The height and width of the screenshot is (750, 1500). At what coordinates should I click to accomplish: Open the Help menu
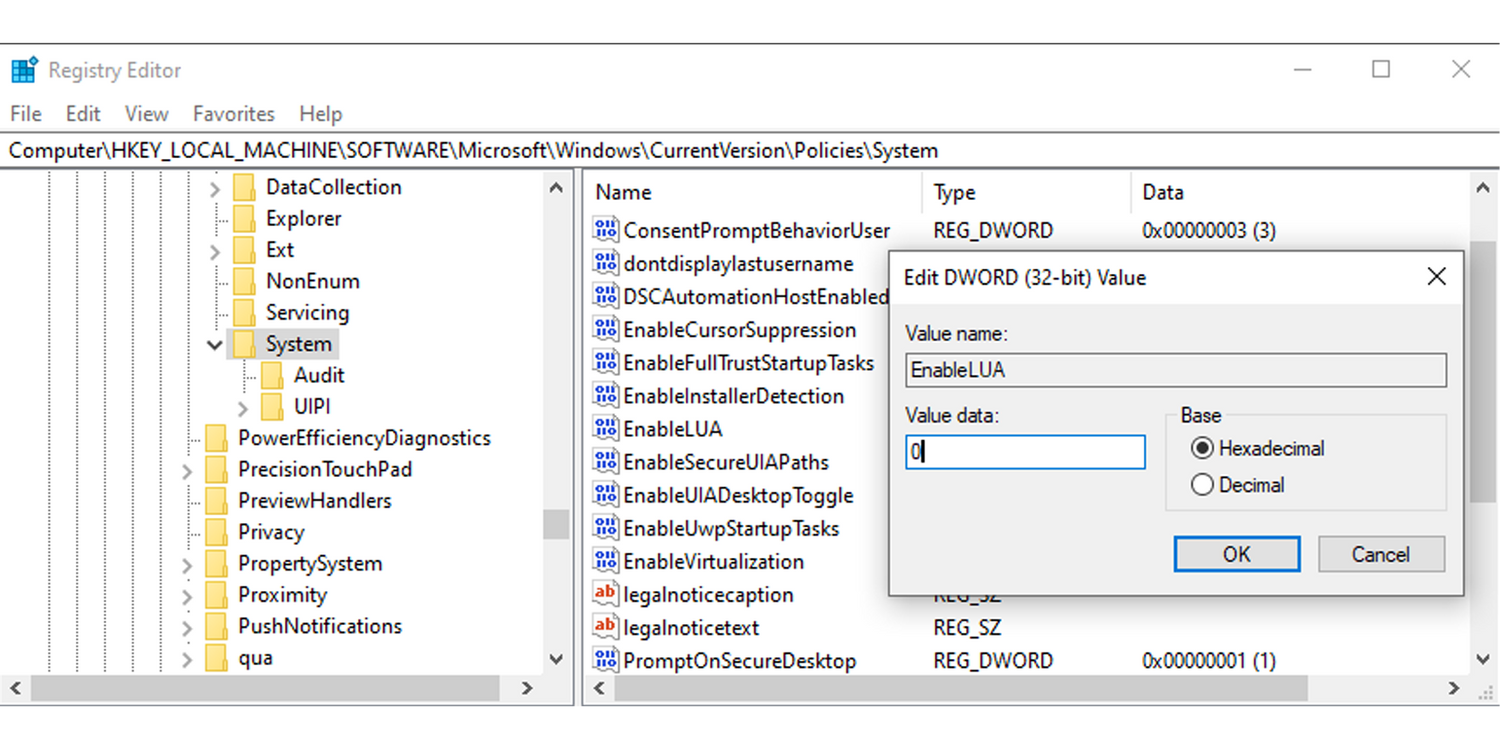coord(321,114)
